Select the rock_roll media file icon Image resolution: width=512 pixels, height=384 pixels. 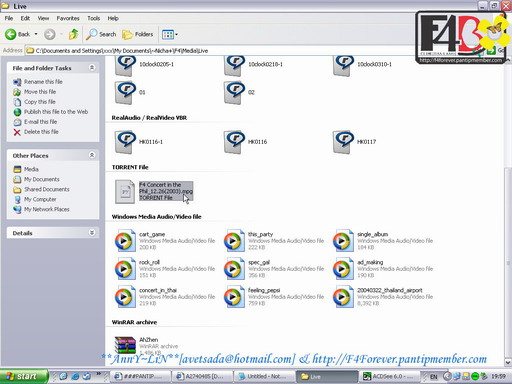pyautogui.click(x=125, y=269)
